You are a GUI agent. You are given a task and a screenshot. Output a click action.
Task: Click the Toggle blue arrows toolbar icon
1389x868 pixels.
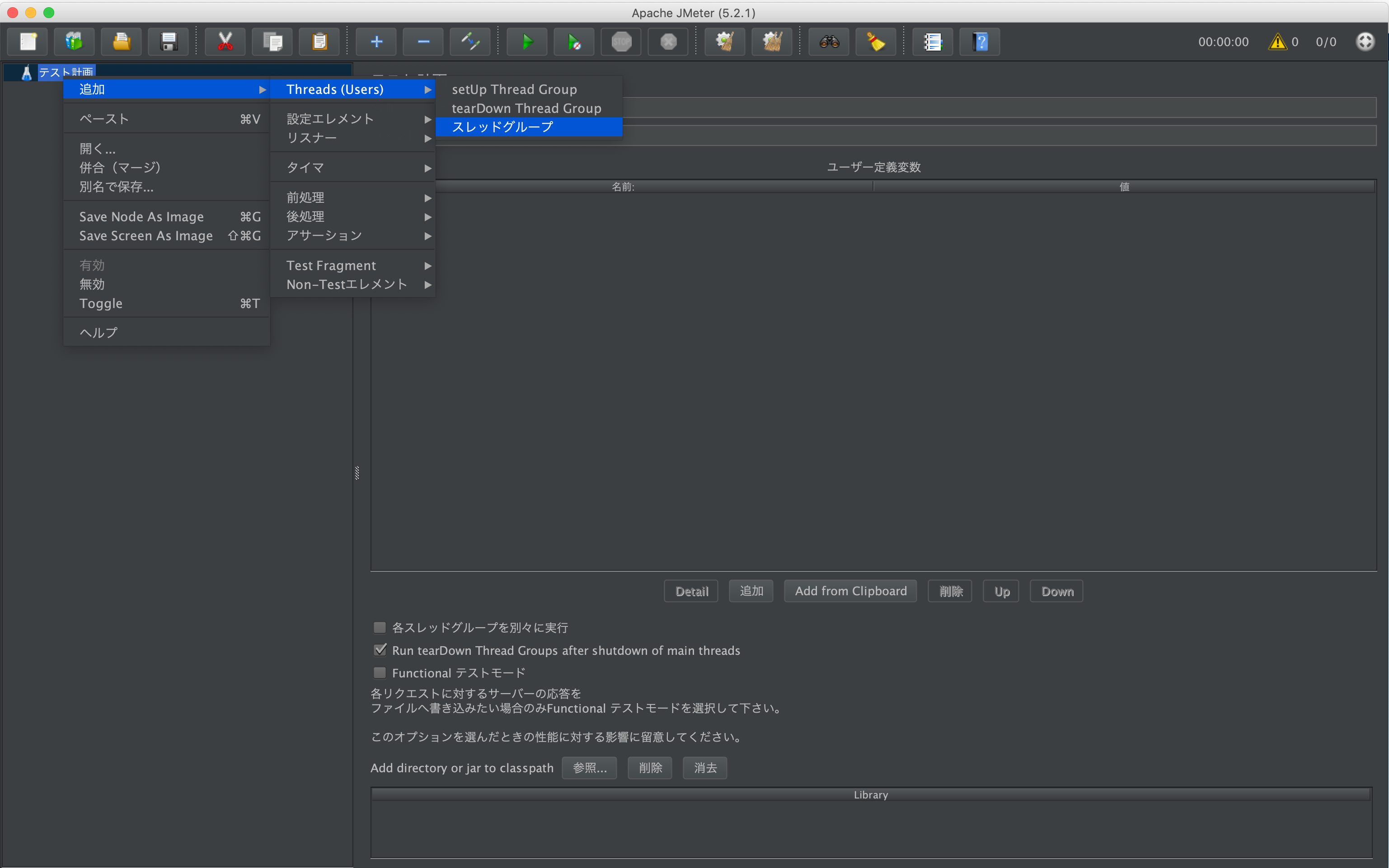click(x=469, y=42)
